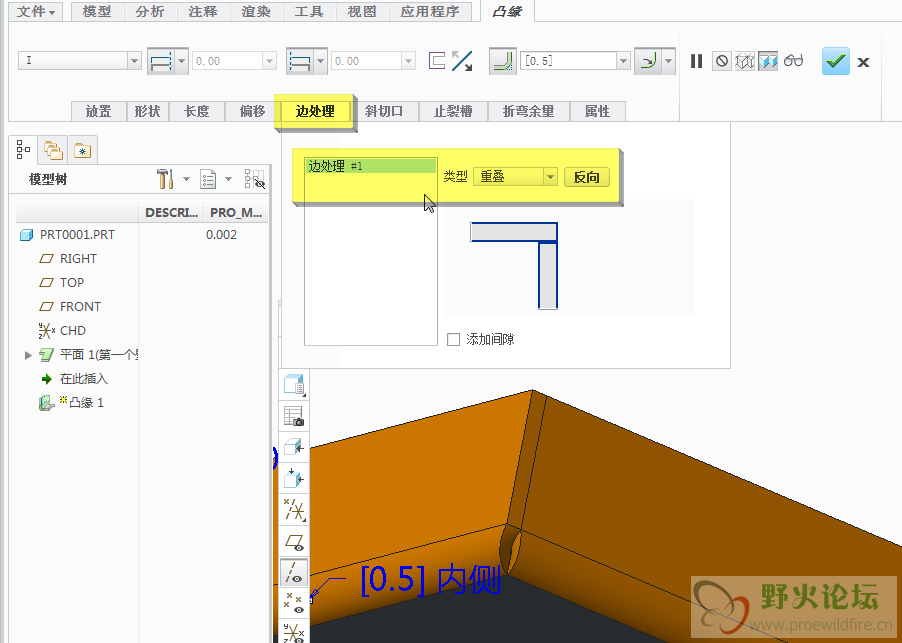Switch to the 渲染 ribbon tab
Image resolution: width=902 pixels, height=643 pixels.
(256, 12)
